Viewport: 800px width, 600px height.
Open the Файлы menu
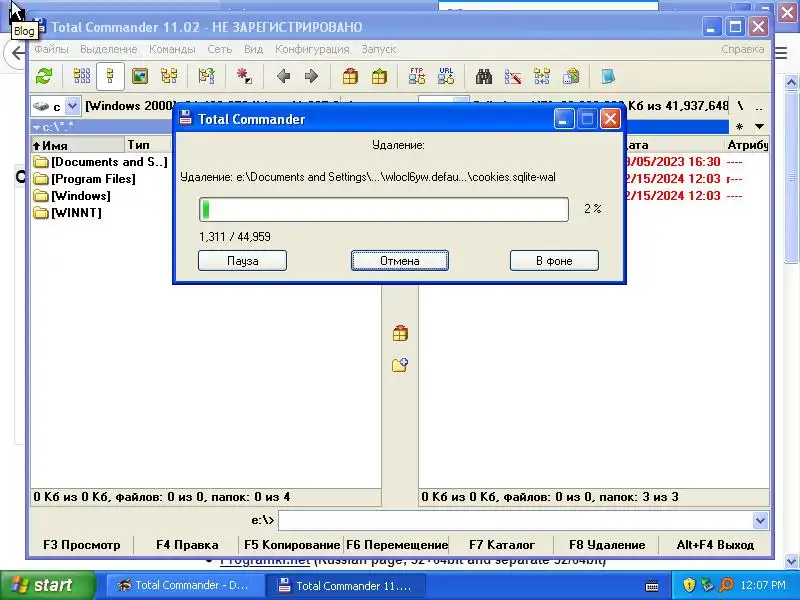click(51, 49)
